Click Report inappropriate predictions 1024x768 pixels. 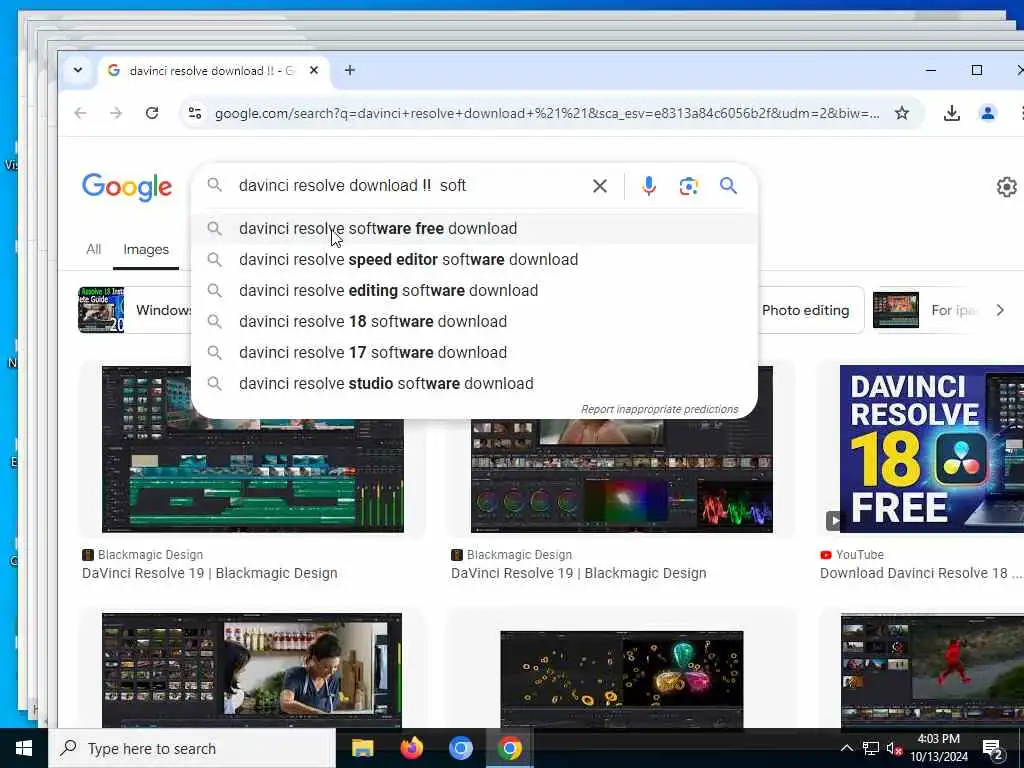660,409
